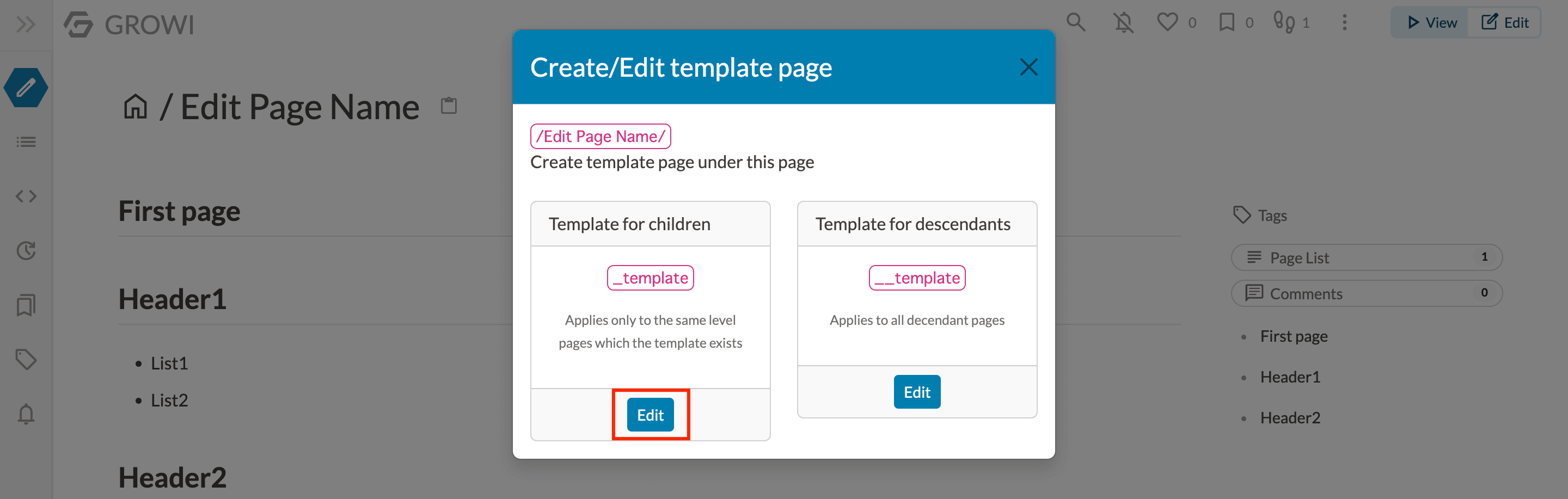Image resolution: width=1568 pixels, height=499 pixels.
Task: Edit the Template for children
Action: (650, 415)
